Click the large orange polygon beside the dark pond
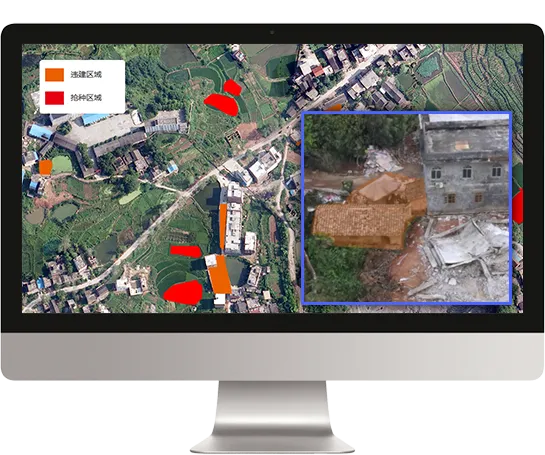This screenshot has width=545, height=455. pos(220,274)
